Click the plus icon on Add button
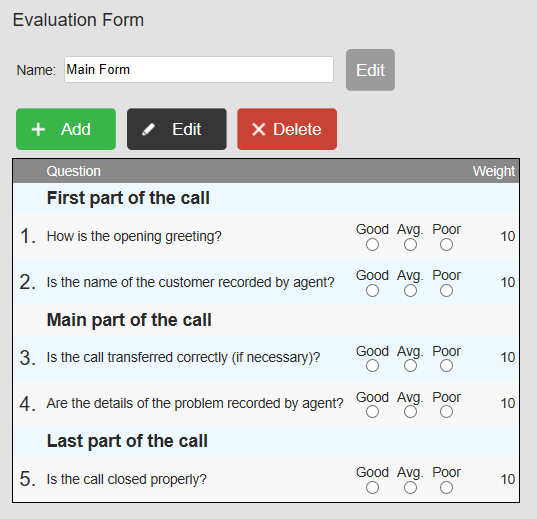Image resolution: width=537 pixels, height=519 pixels. coord(38,129)
